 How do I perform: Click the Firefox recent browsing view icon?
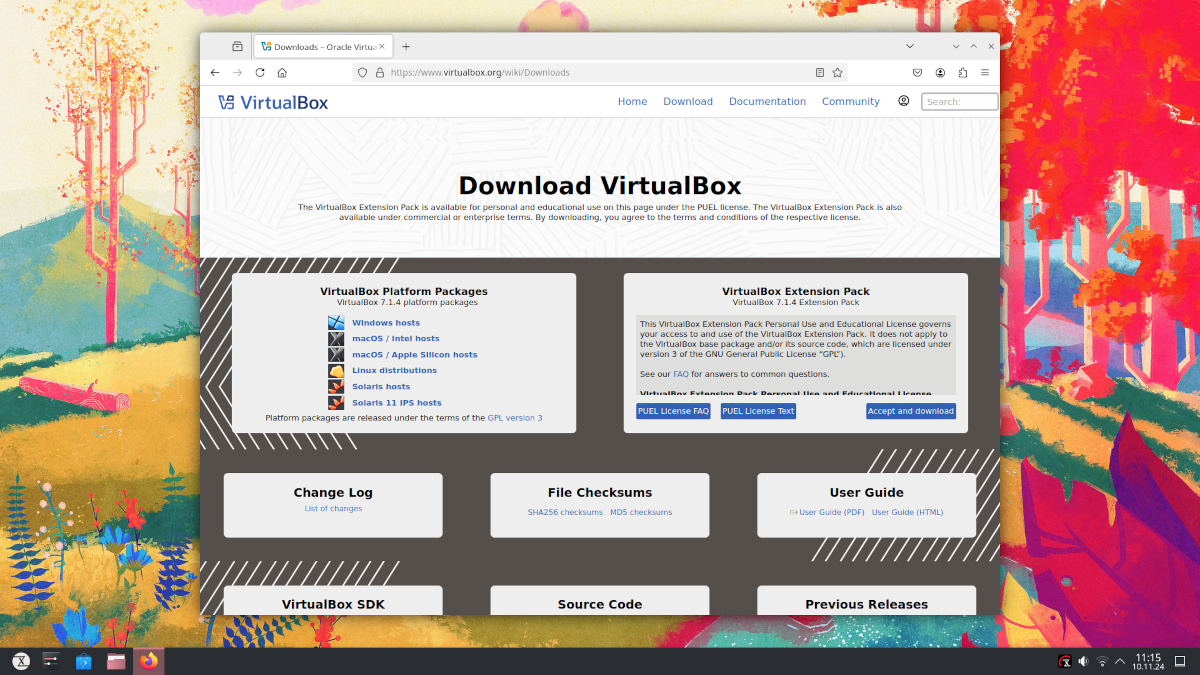[x=237, y=47]
